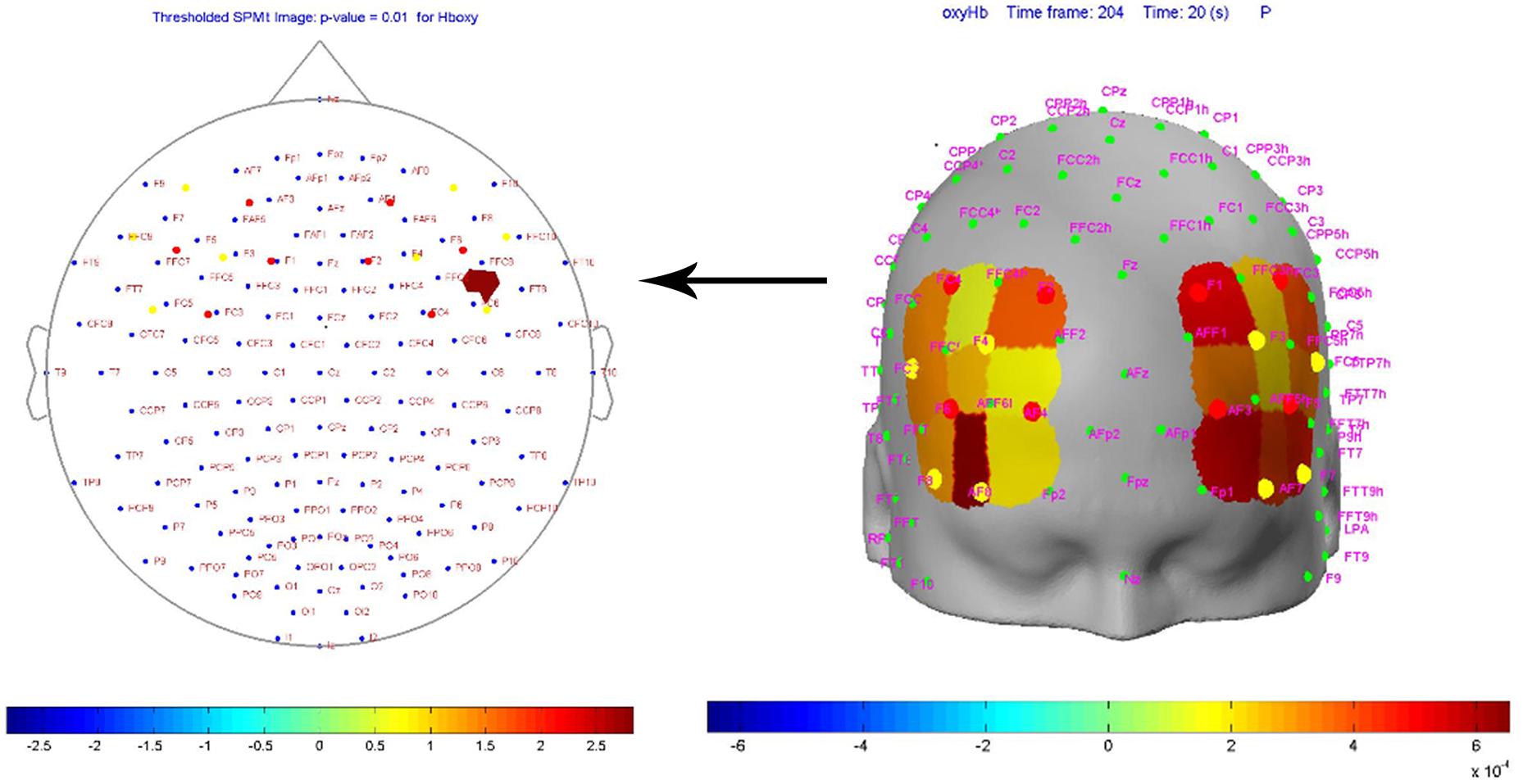1523x784 pixels.
Task: Click the FFC4 label on the flat scalp map
Action: (x=411, y=286)
